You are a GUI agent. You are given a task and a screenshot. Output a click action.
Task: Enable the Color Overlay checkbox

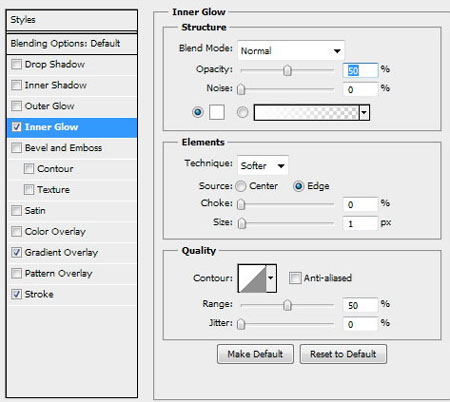[x=16, y=231]
